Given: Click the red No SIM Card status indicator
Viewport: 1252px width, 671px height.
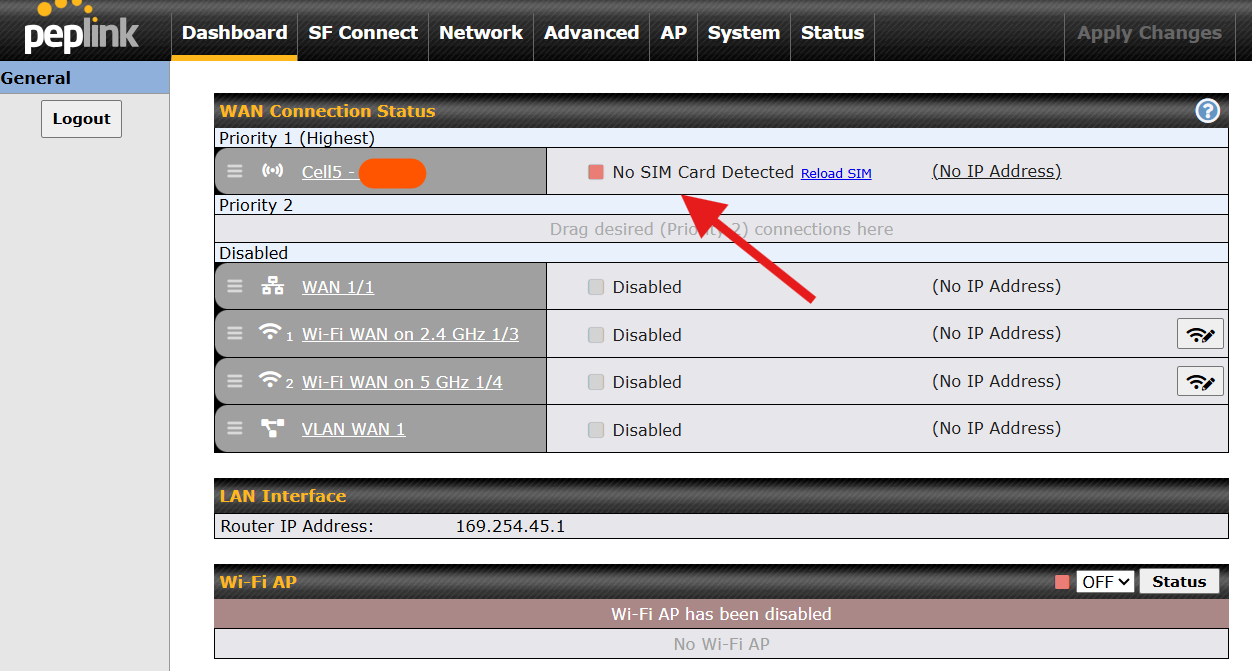Looking at the screenshot, I should [596, 172].
